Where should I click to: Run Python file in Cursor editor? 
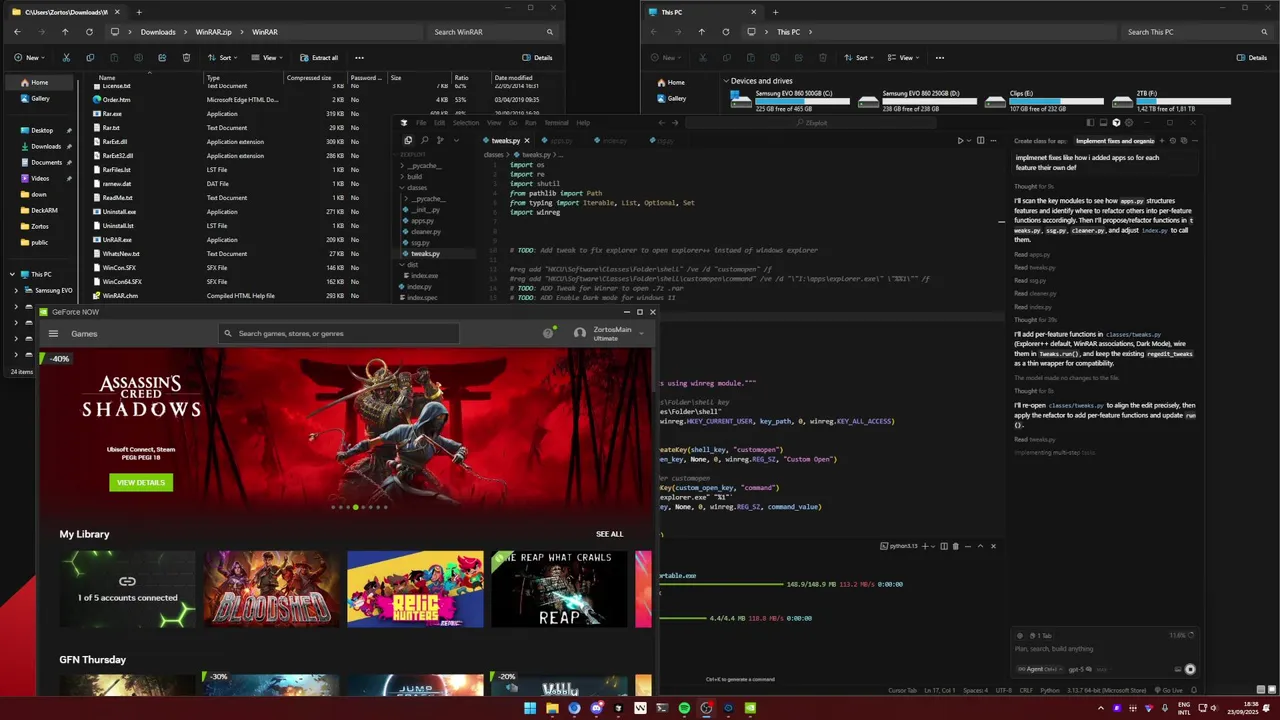coord(960,141)
